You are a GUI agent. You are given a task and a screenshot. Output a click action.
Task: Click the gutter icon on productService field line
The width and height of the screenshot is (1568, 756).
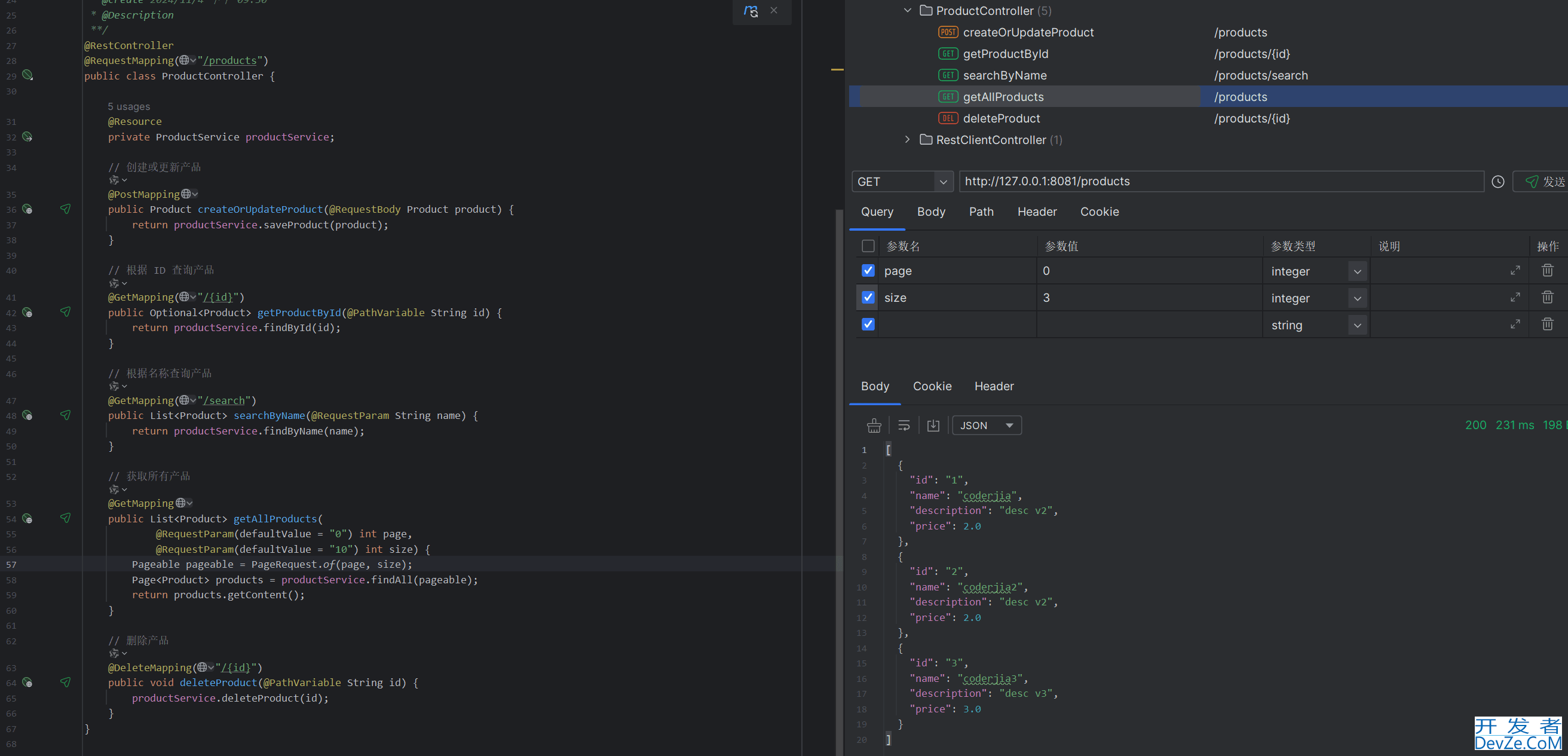[x=27, y=136]
